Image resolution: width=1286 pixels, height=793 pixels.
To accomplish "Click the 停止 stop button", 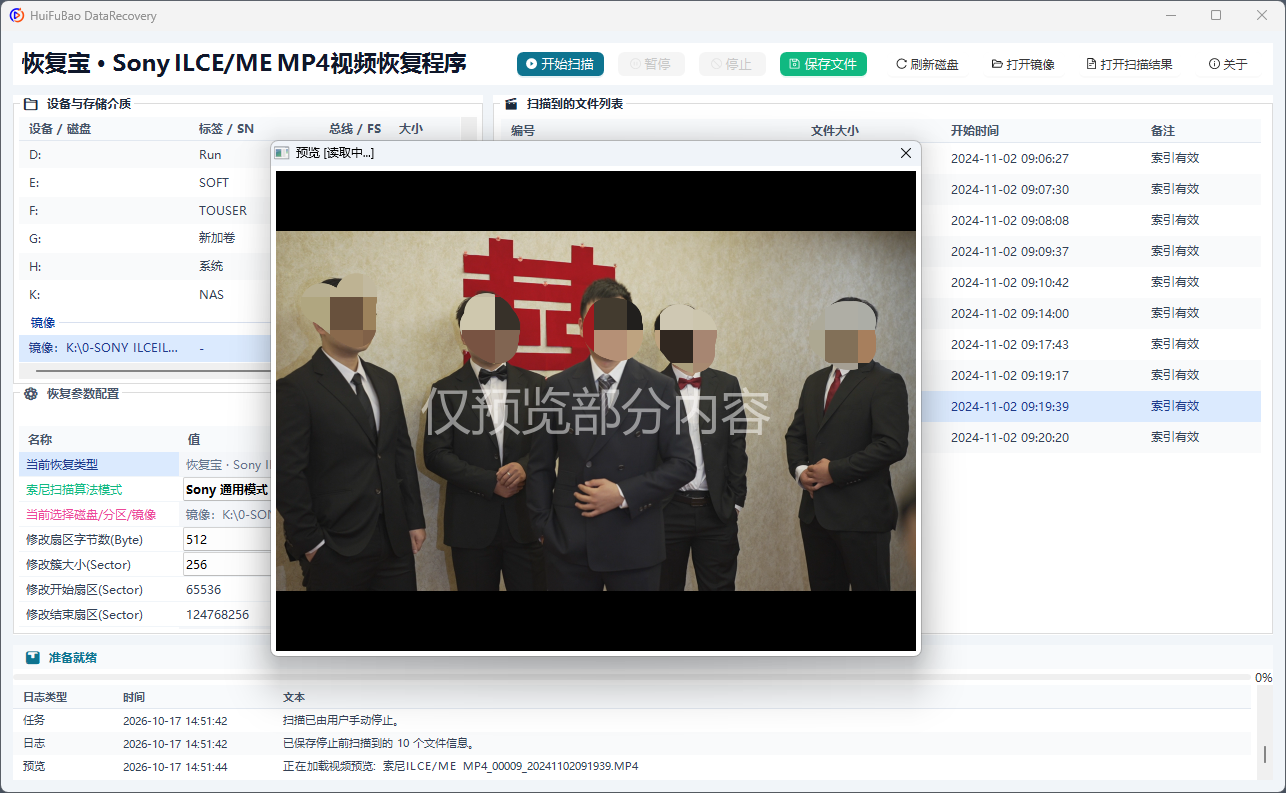I will pyautogui.click(x=732, y=64).
